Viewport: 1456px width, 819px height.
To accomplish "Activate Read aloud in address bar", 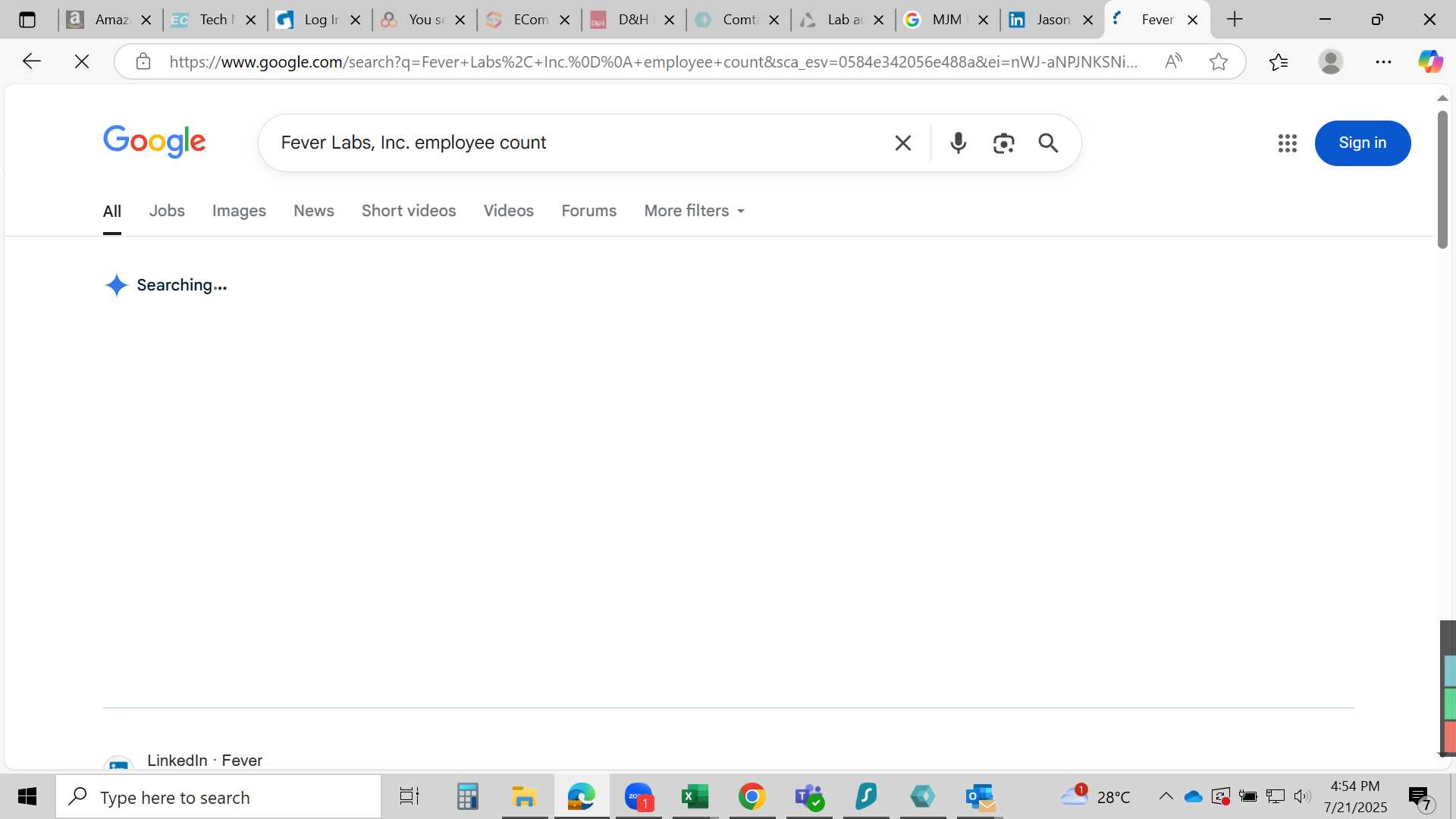I will click(x=1173, y=61).
